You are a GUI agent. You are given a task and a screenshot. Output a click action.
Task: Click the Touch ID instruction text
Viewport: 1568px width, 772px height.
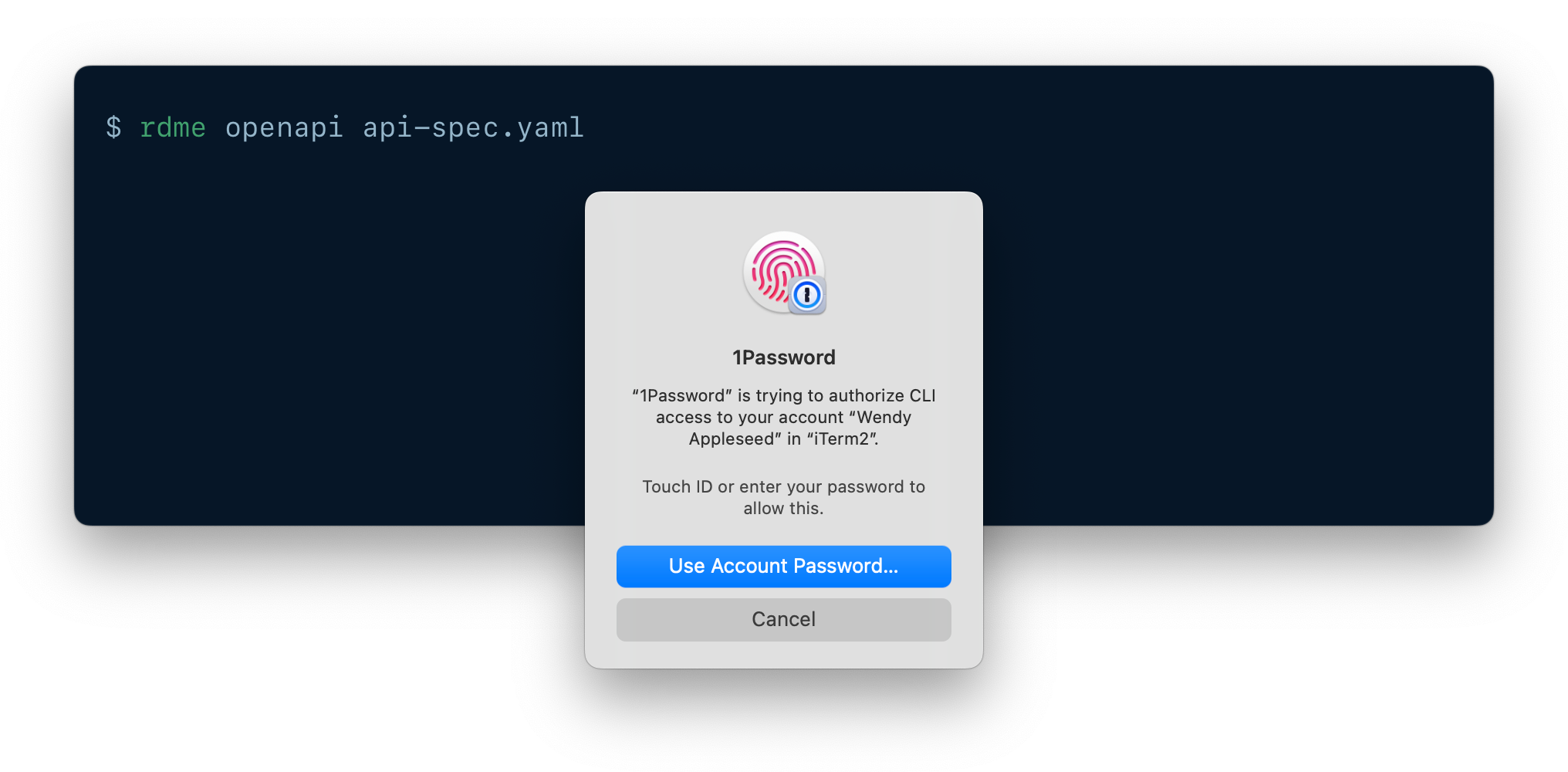pos(783,497)
